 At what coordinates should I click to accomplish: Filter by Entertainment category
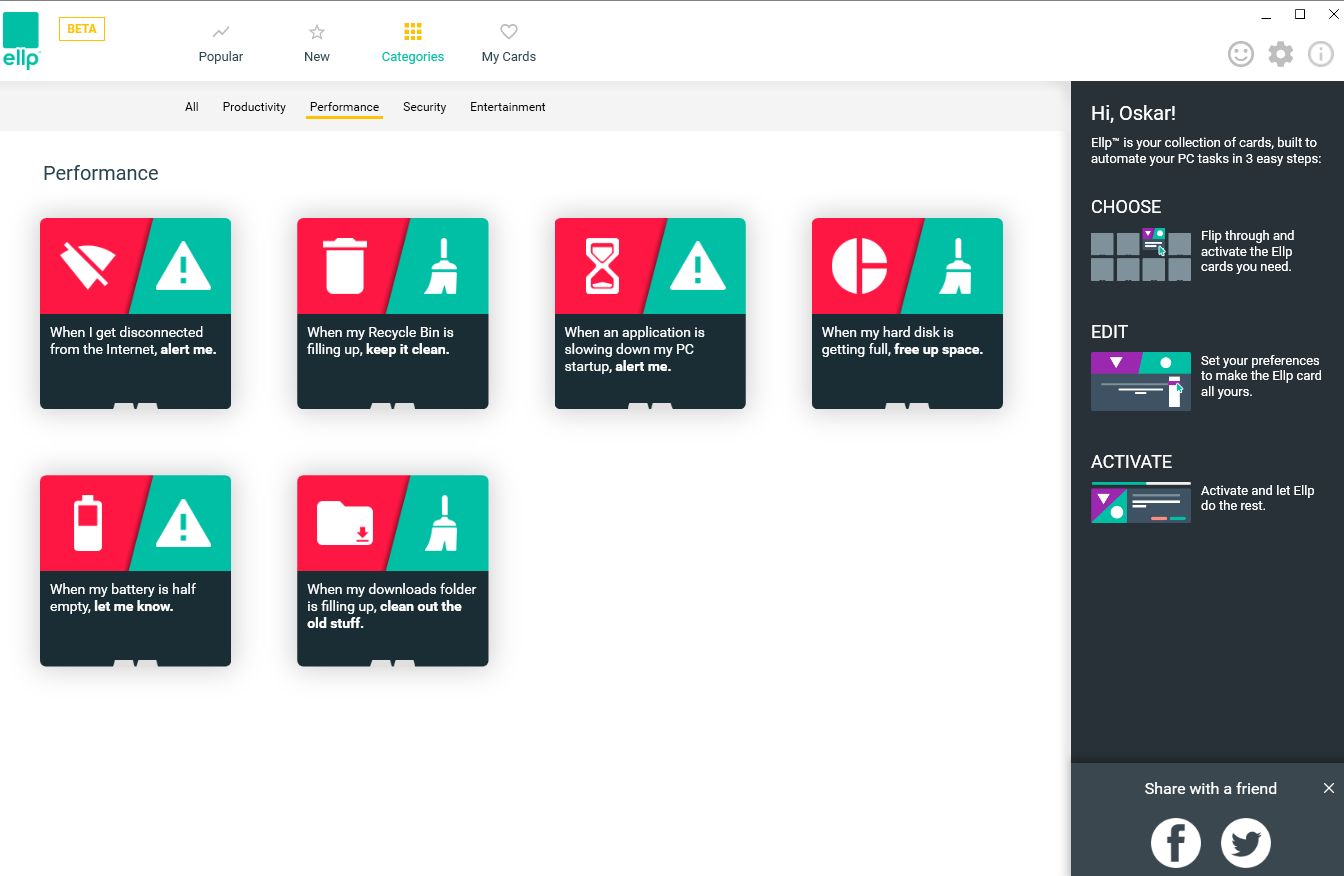coord(508,107)
